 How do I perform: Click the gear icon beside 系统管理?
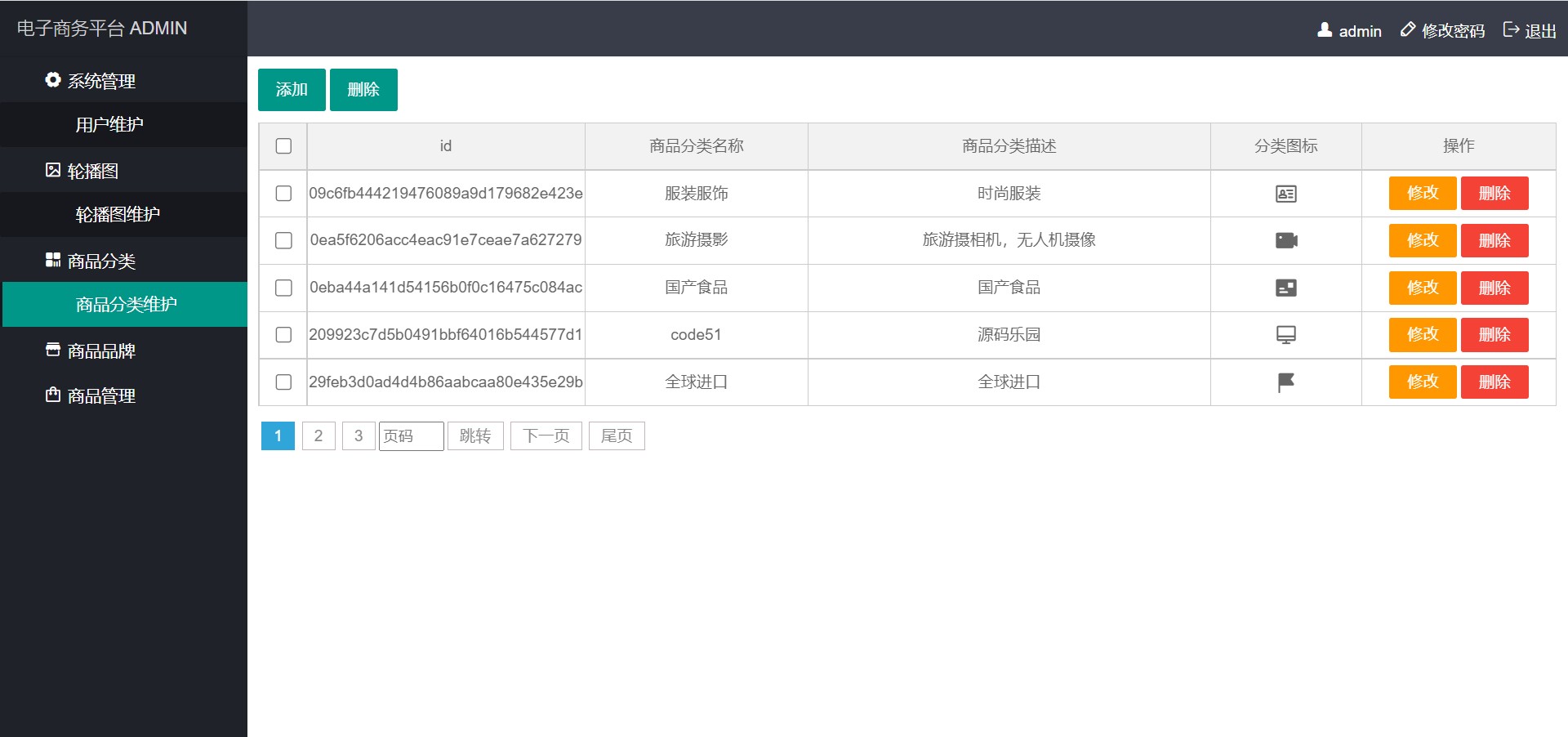53,80
